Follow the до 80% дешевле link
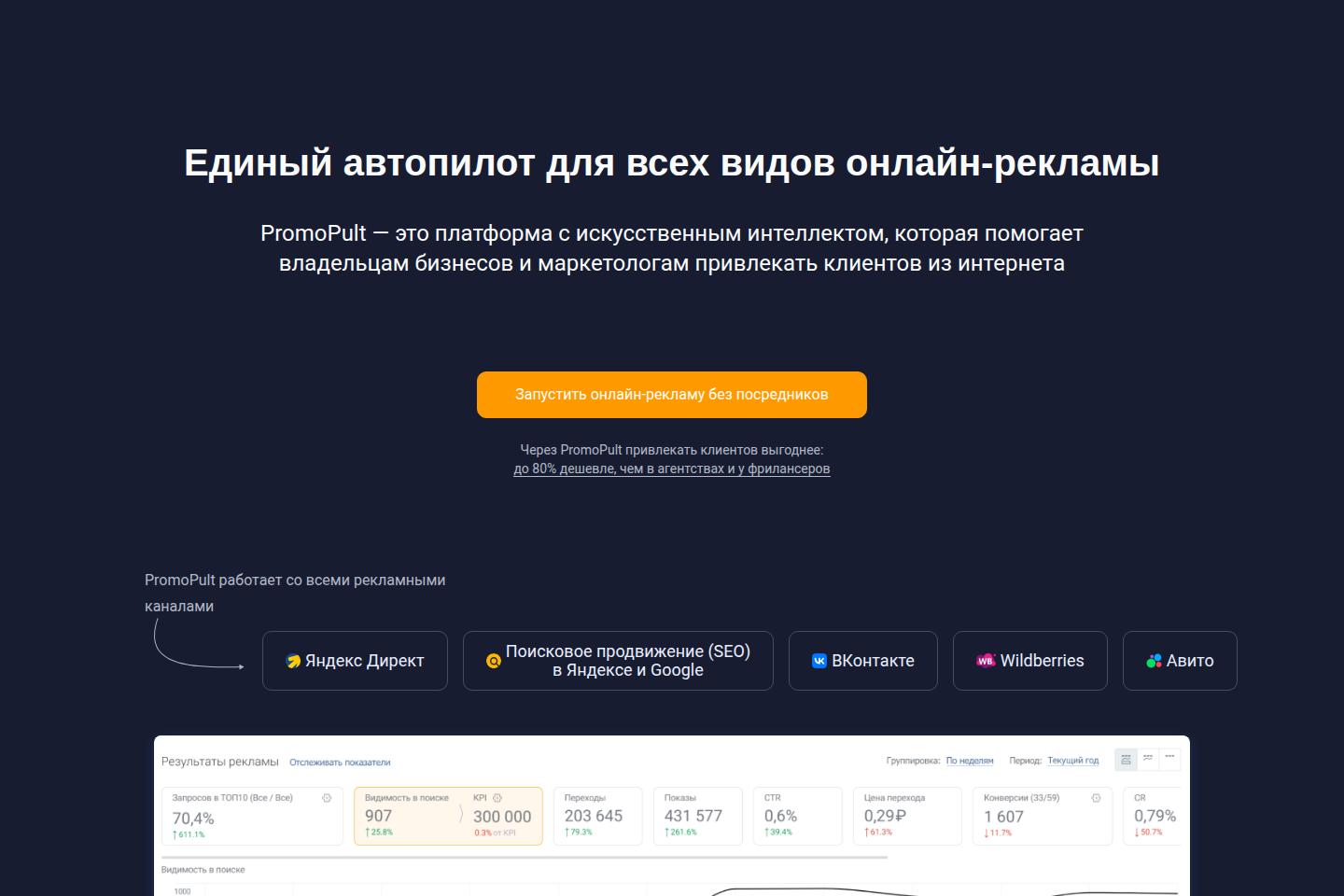This screenshot has height=896, width=1344. (672, 469)
